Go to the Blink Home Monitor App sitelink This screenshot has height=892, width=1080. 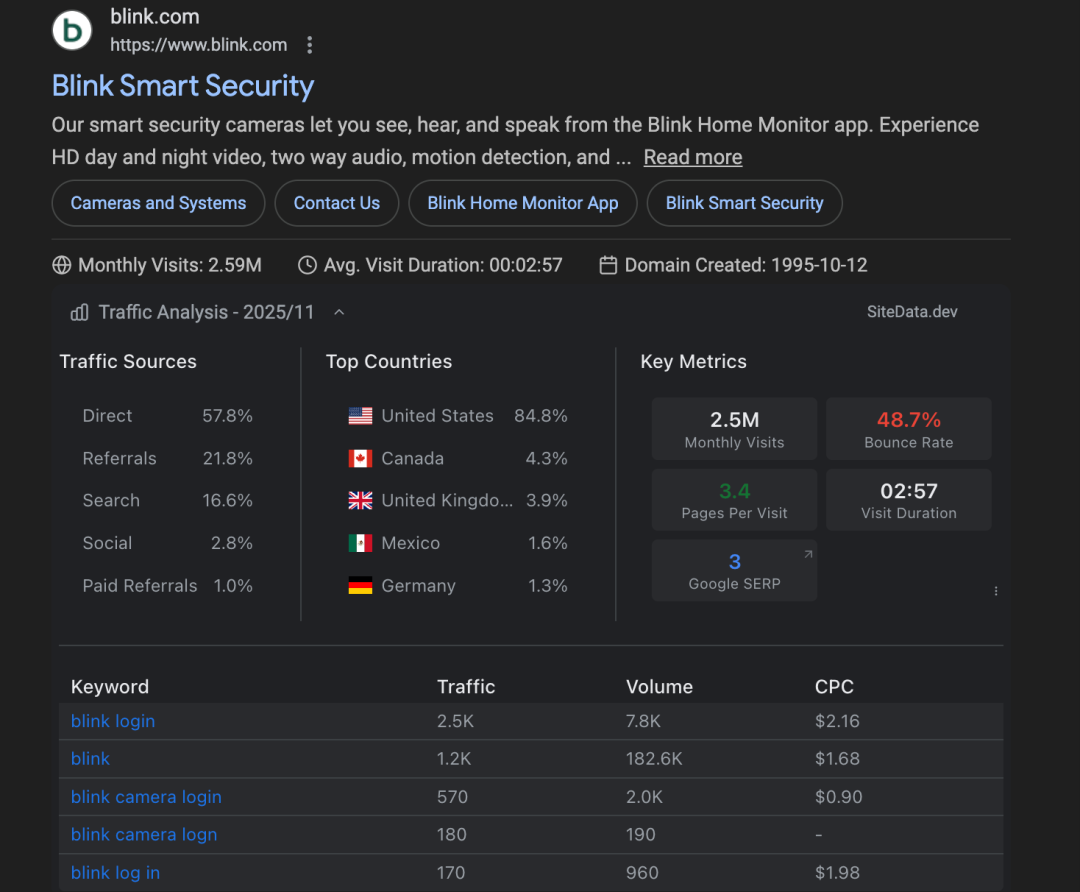coord(523,203)
